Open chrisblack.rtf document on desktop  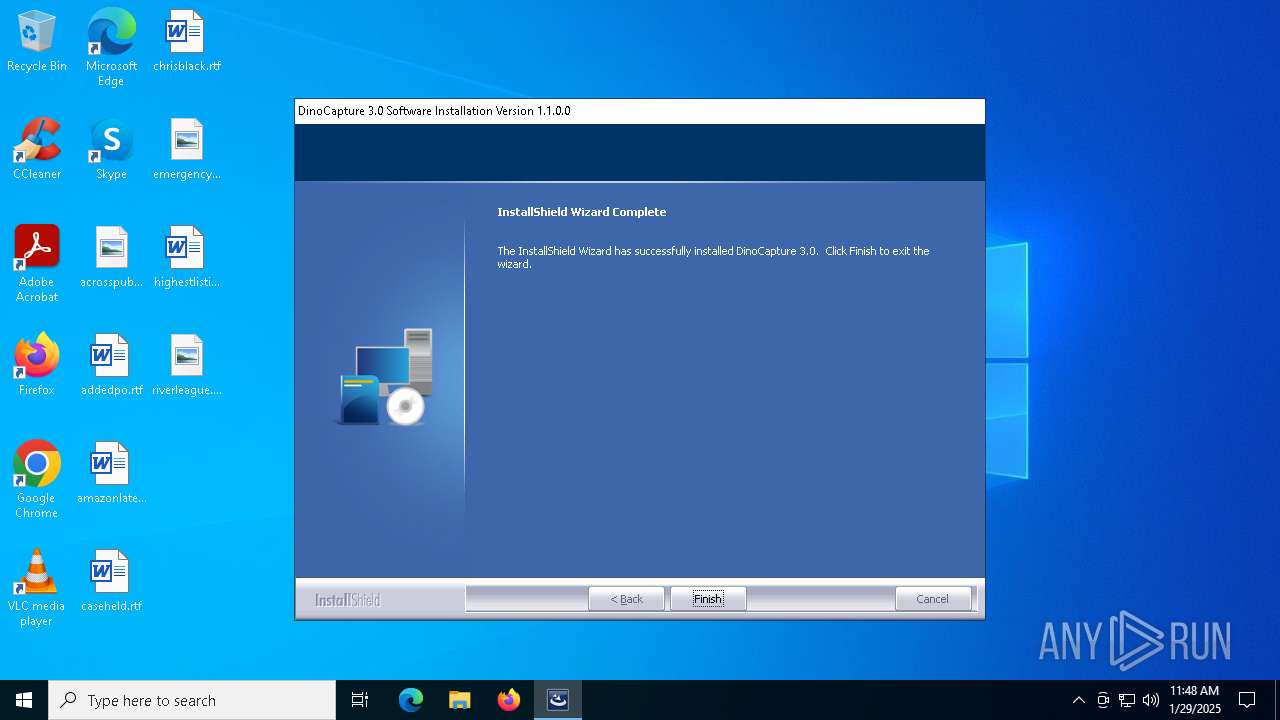tap(186, 42)
